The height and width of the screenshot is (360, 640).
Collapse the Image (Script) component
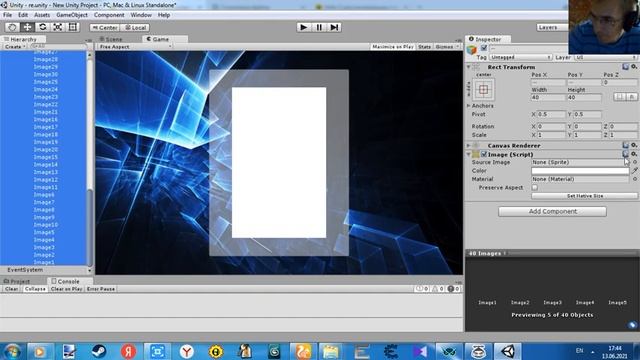[469, 154]
